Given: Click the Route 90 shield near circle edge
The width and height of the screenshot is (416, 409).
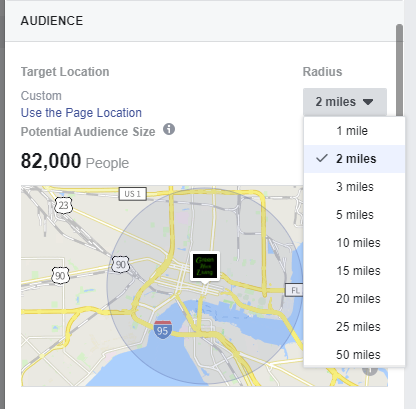Looking at the screenshot, I should (120, 265).
